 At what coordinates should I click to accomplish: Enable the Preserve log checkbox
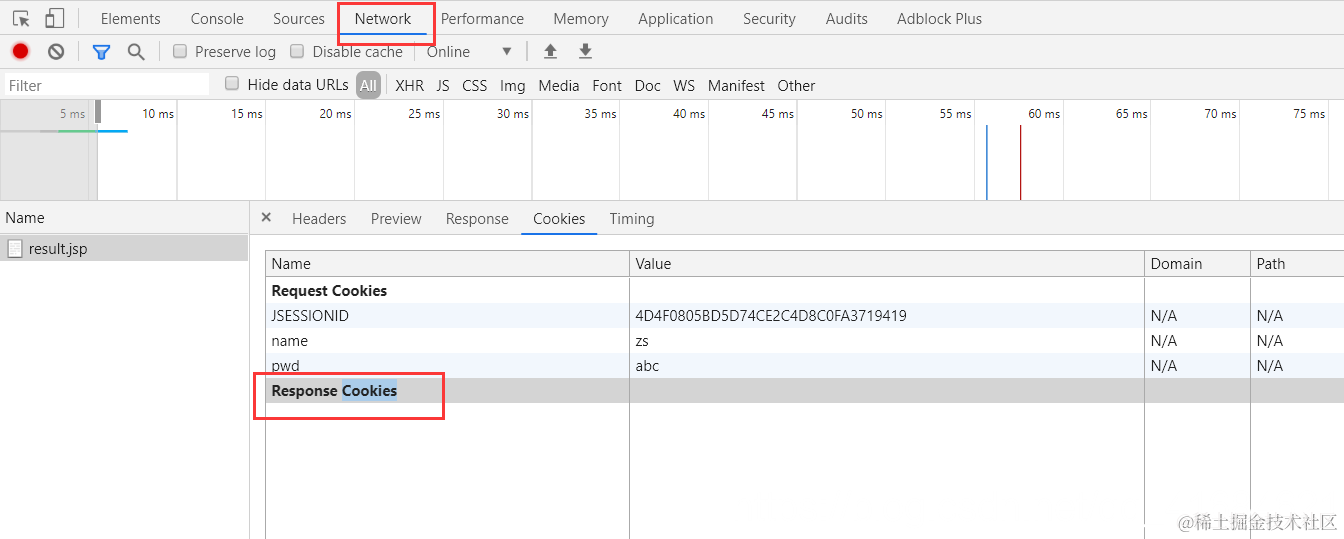180,51
